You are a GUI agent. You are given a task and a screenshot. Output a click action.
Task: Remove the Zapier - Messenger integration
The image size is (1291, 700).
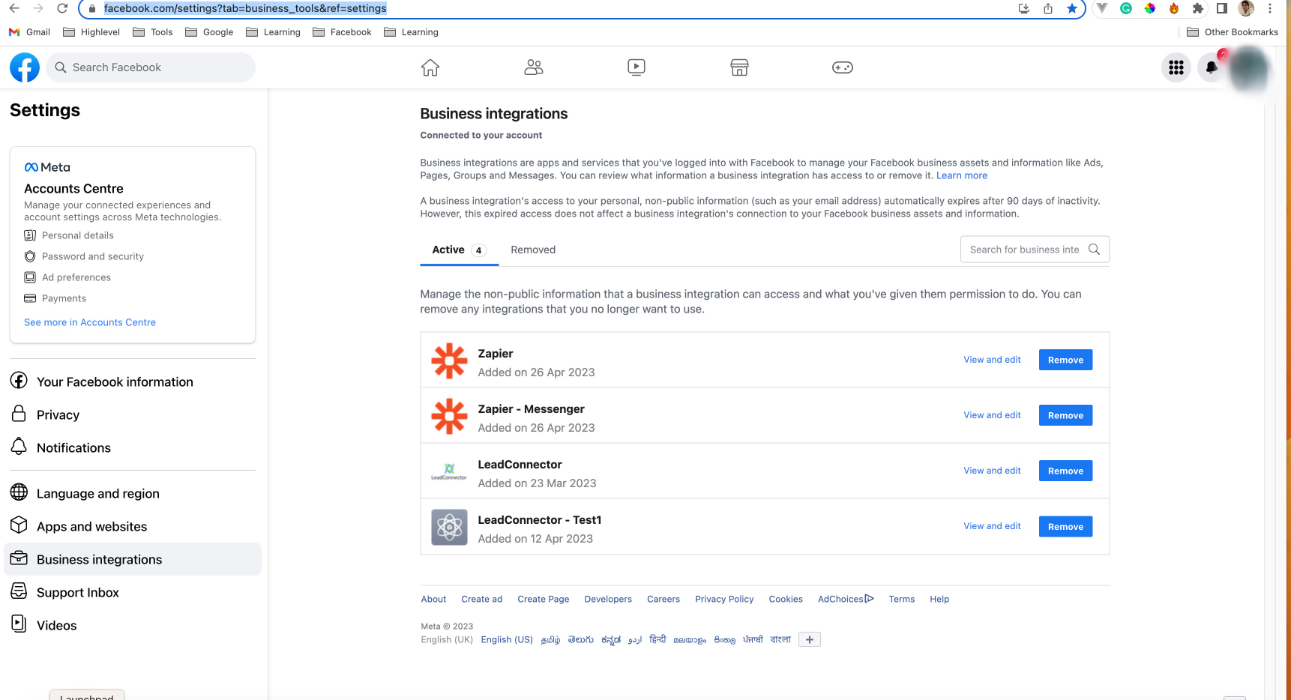[1066, 415]
